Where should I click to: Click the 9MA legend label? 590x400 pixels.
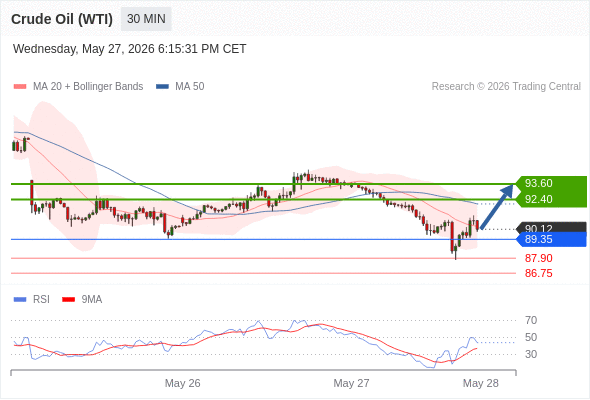(92, 300)
